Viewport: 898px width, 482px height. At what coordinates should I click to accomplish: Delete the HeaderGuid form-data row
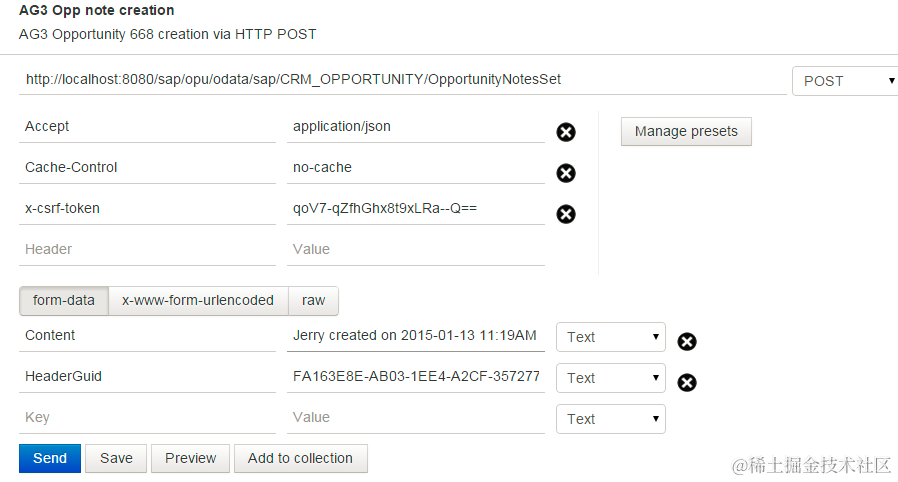click(x=687, y=382)
